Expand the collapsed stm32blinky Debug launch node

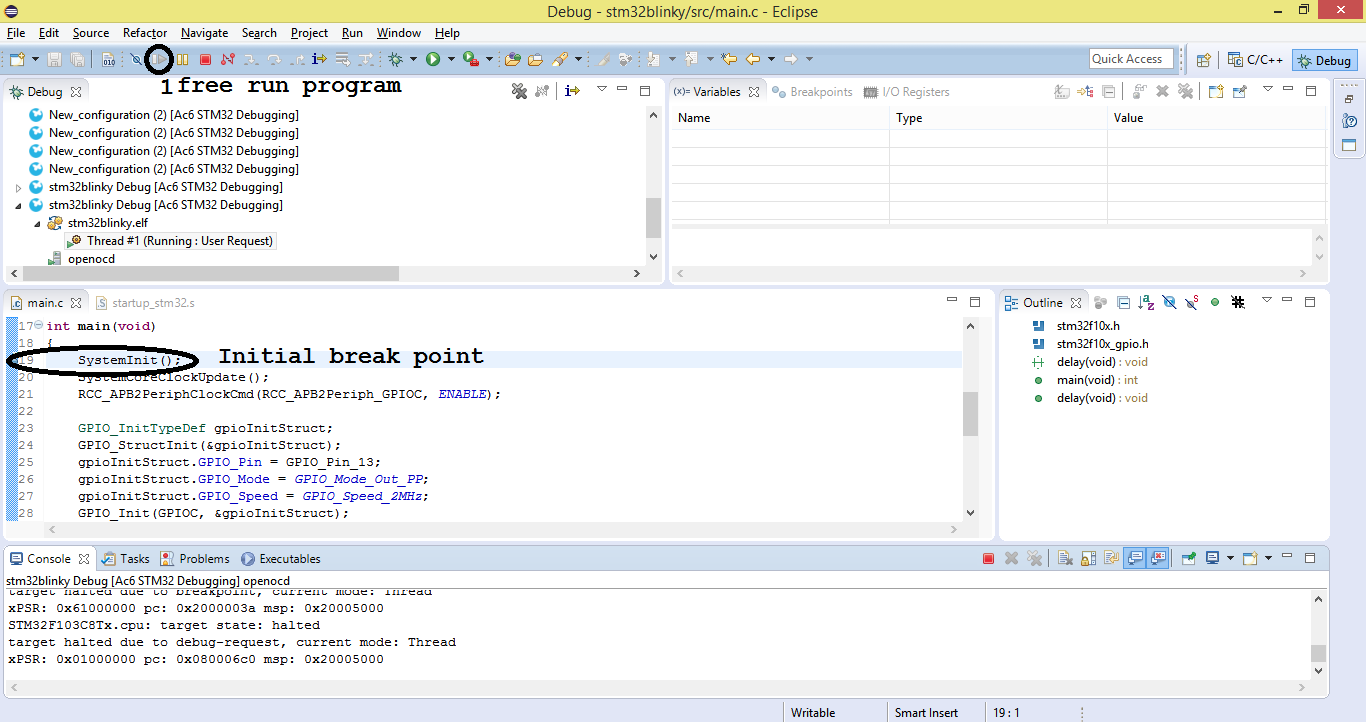(19, 187)
